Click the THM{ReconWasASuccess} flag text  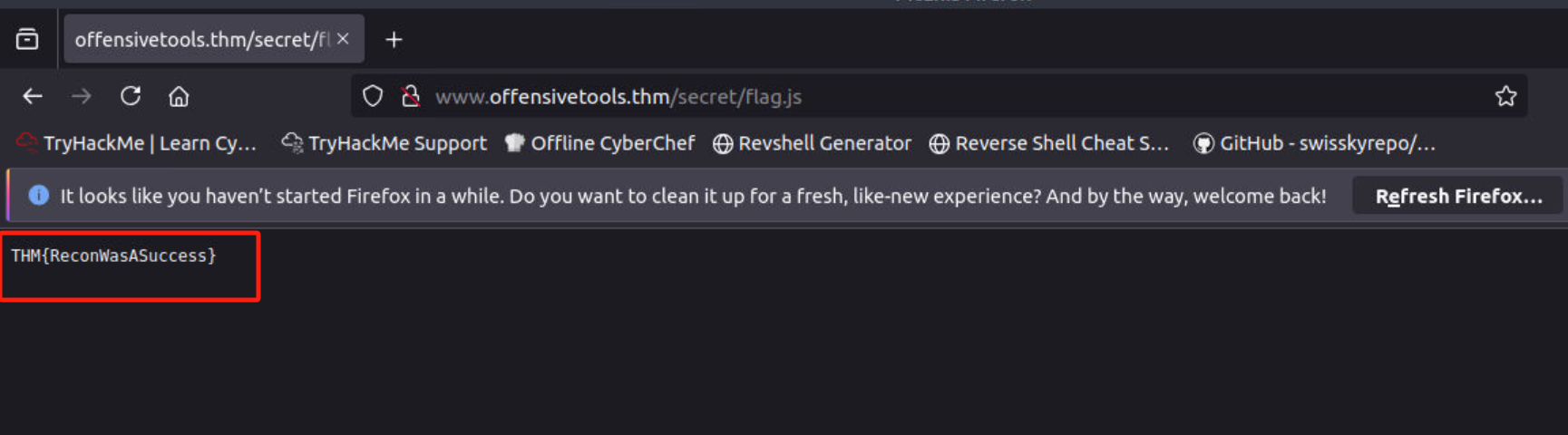click(113, 256)
